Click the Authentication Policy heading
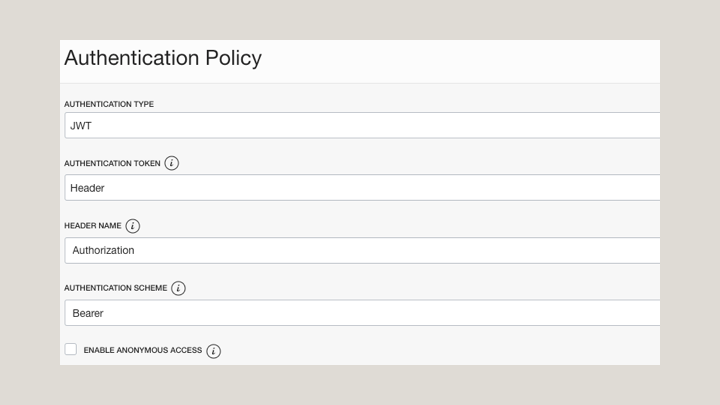Image resolution: width=720 pixels, height=405 pixels. [163, 58]
